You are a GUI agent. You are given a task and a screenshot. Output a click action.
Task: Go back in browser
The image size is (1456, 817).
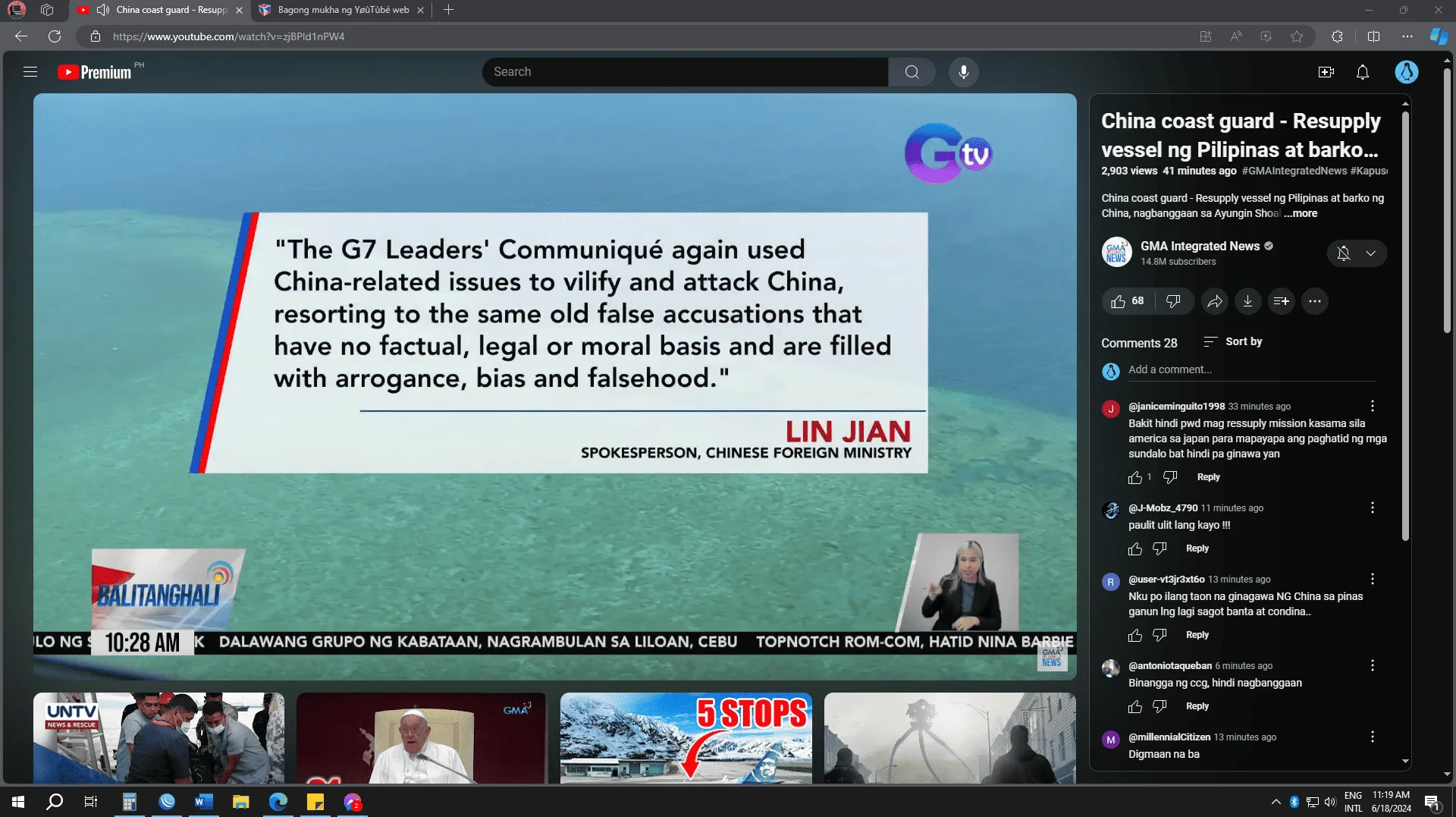coord(21,36)
